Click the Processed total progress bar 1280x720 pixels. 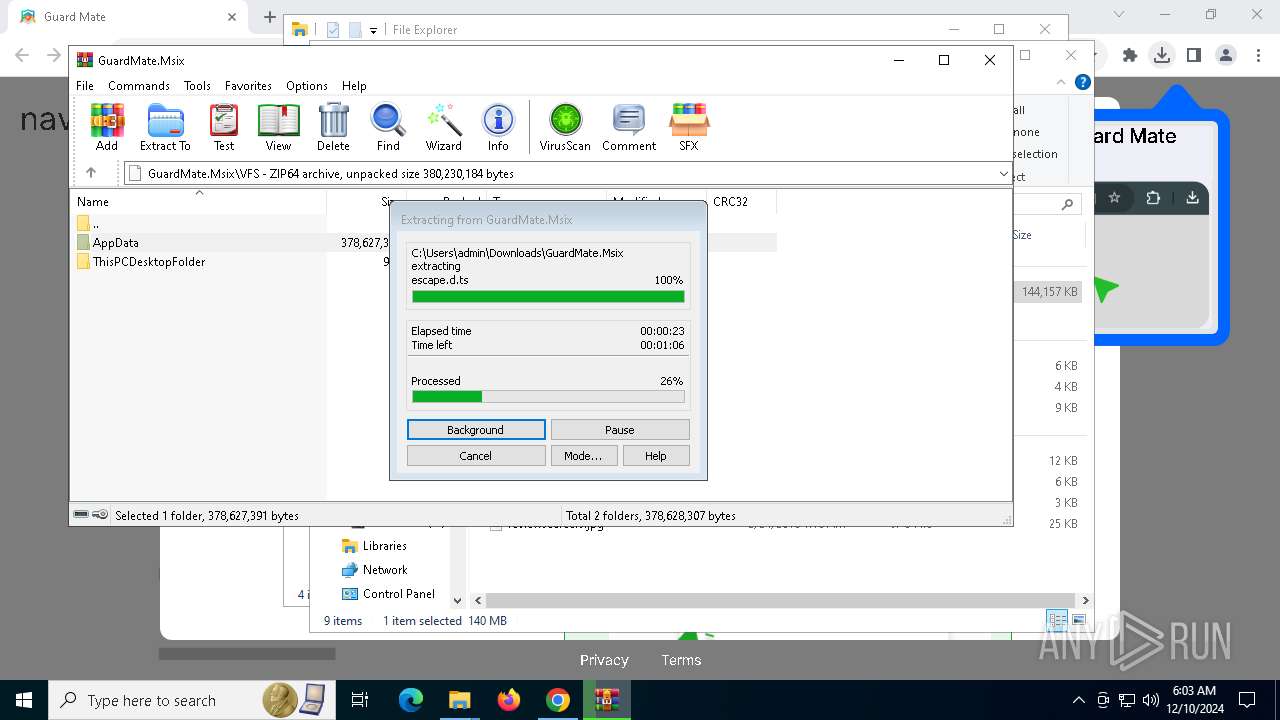[548, 397]
